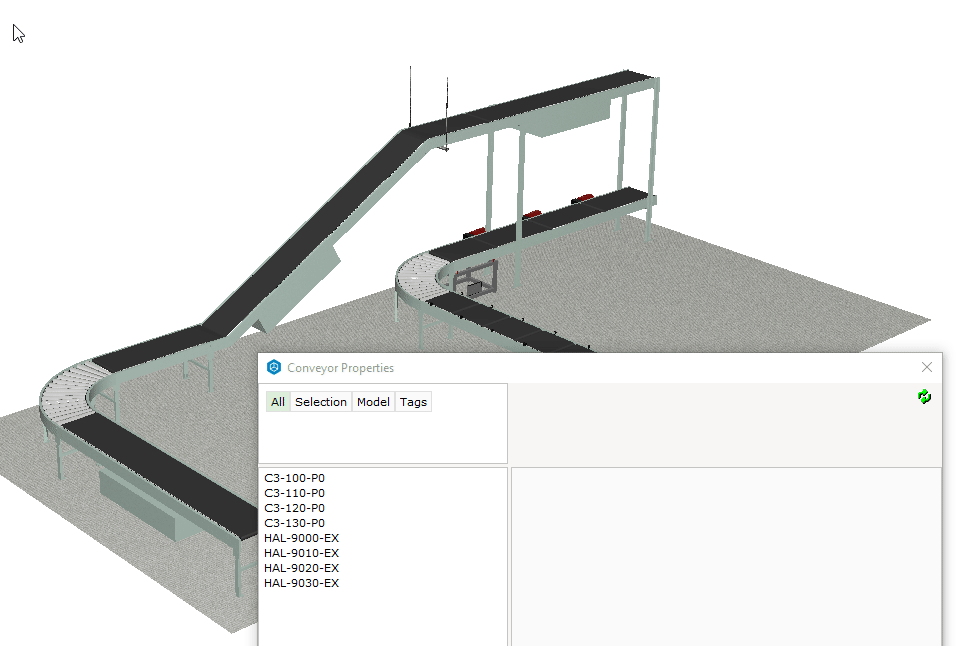
Task: Click the hexagon icon in the dialog title bar
Action: click(273, 367)
